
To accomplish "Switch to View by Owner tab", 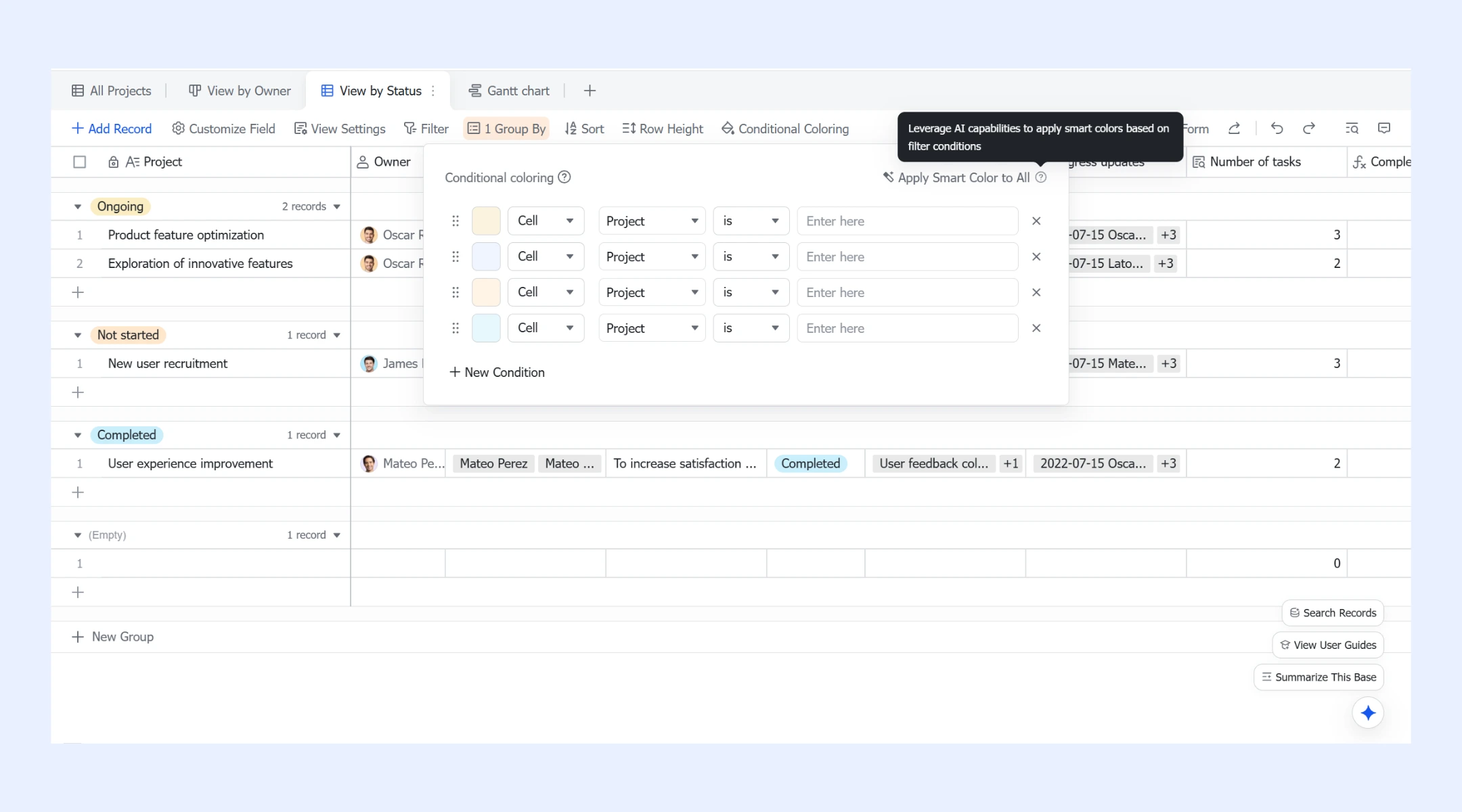I will tap(240, 91).
